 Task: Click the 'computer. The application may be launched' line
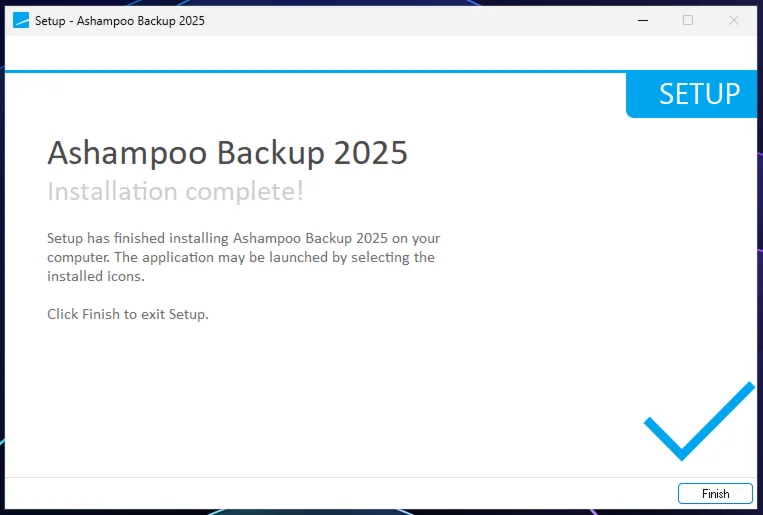241,257
